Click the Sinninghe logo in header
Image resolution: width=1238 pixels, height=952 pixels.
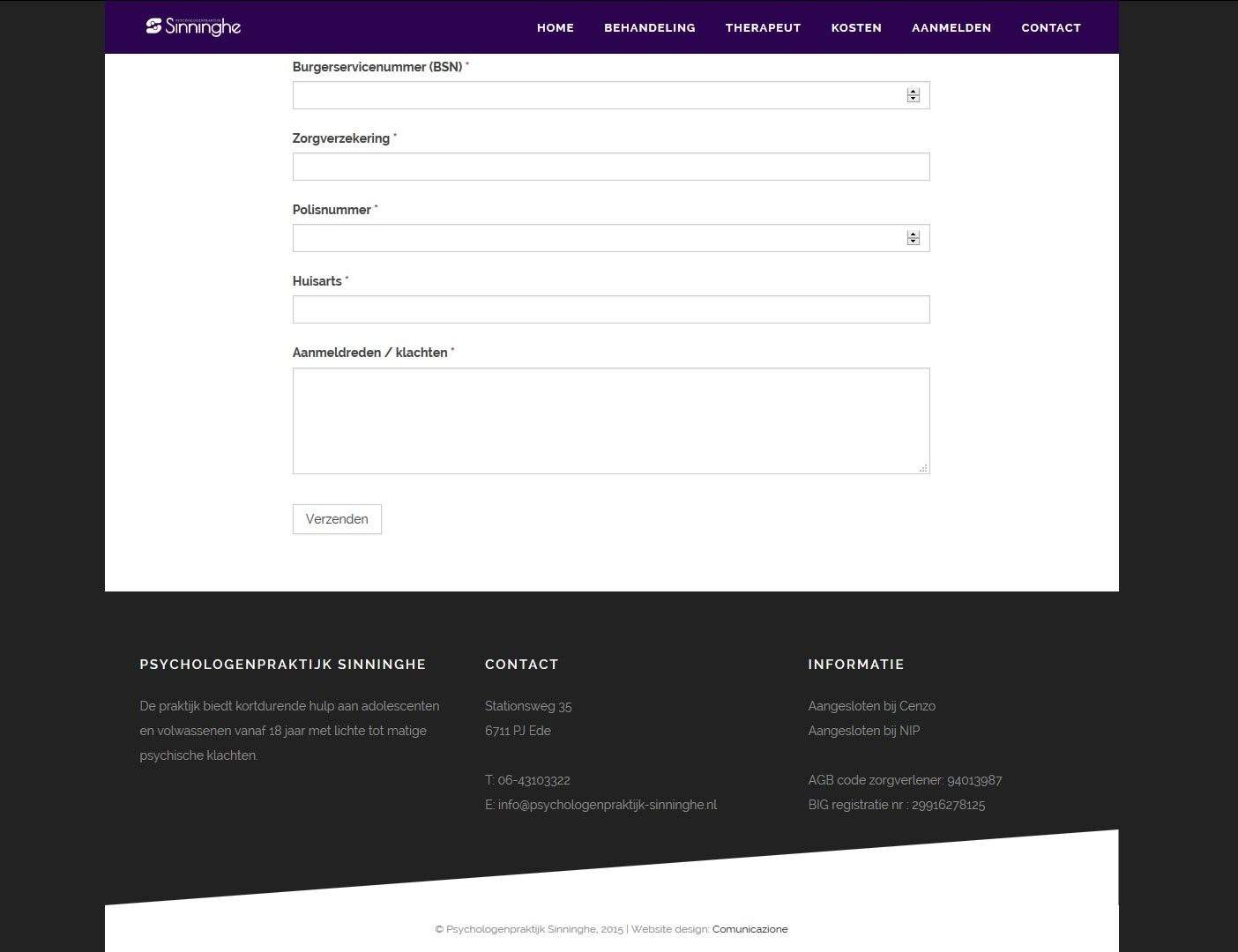pos(193,26)
